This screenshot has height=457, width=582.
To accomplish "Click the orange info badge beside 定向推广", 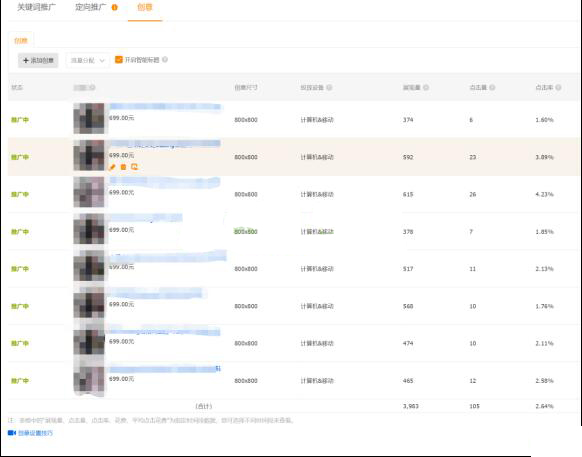I will [115, 7].
